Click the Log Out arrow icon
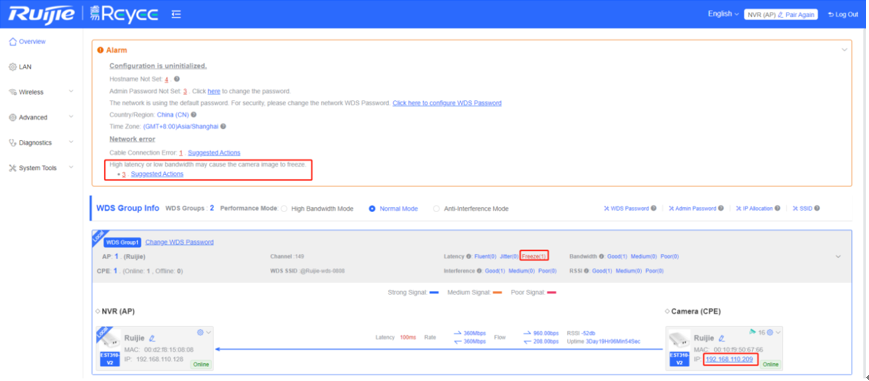This screenshot has height=381, width=869. click(830, 14)
